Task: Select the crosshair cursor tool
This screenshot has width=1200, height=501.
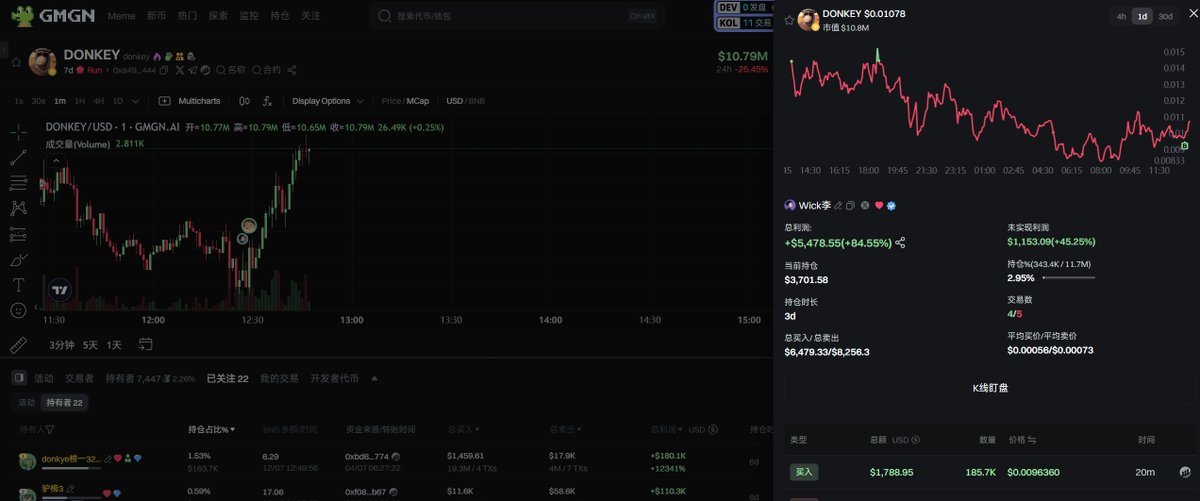Action: [18, 131]
